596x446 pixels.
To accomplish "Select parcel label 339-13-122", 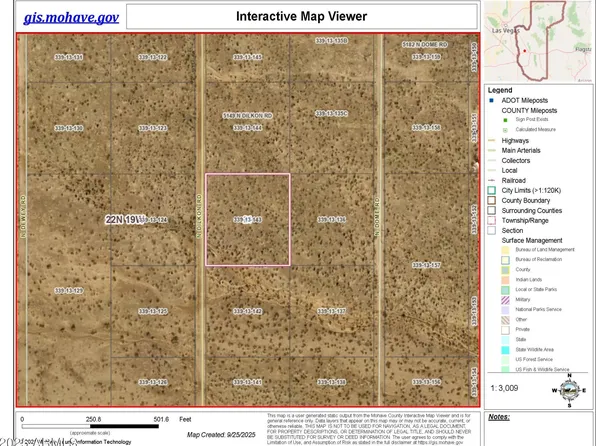I will 152,57.
